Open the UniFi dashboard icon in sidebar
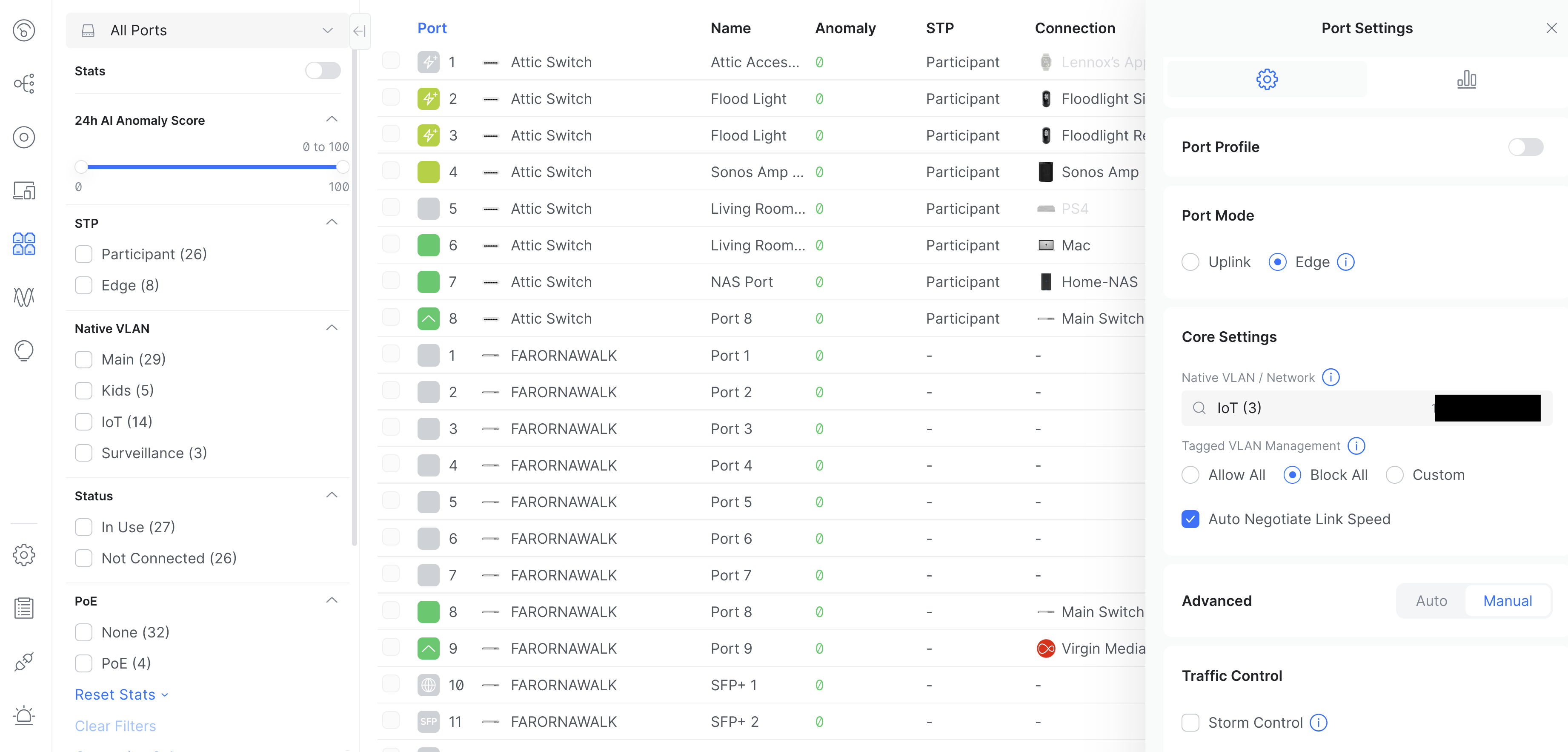The width and height of the screenshot is (1568, 752). coord(24,30)
